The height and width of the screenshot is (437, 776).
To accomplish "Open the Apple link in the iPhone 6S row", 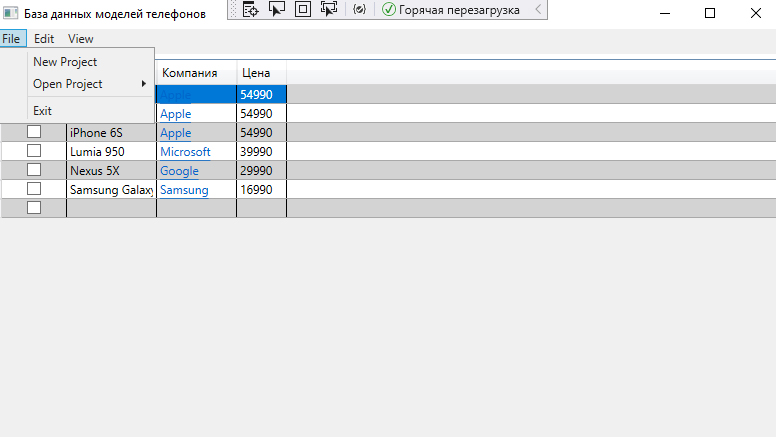I will coord(176,133).
